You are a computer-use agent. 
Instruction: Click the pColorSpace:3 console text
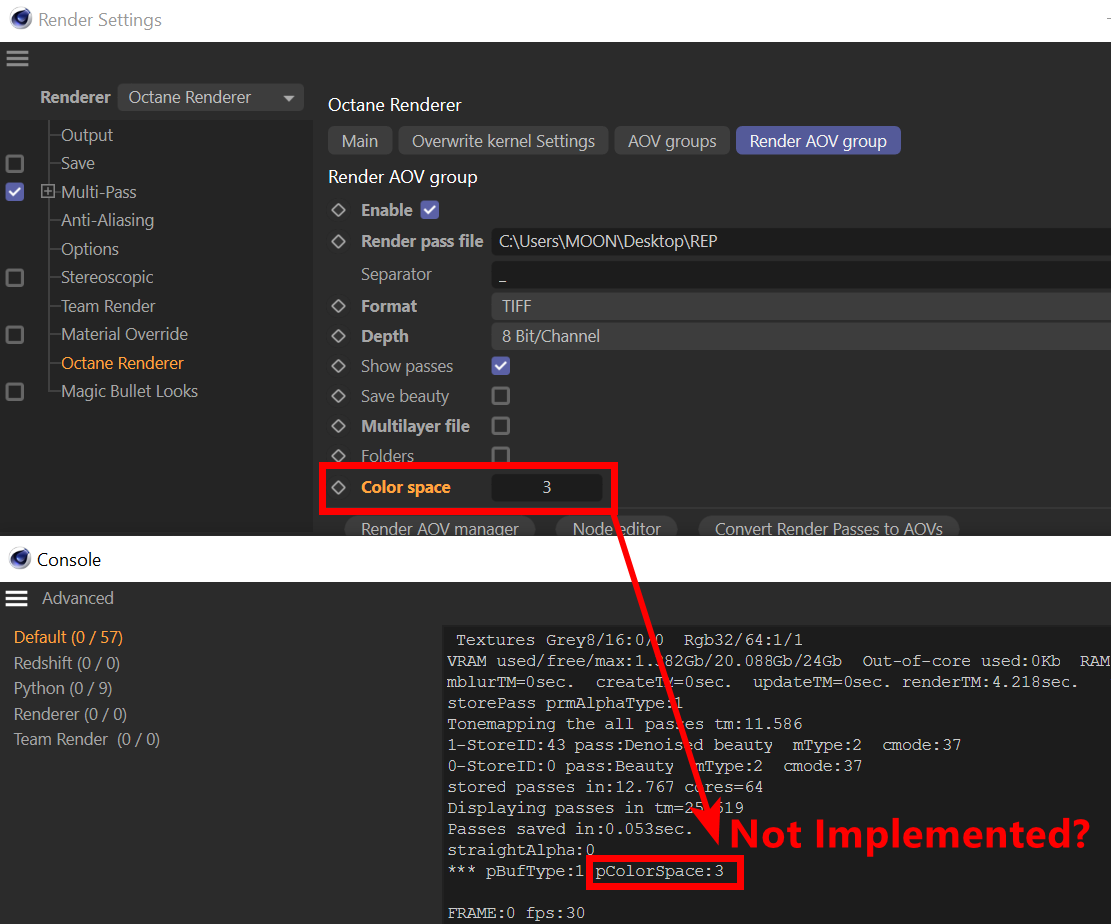click(659, 871)
